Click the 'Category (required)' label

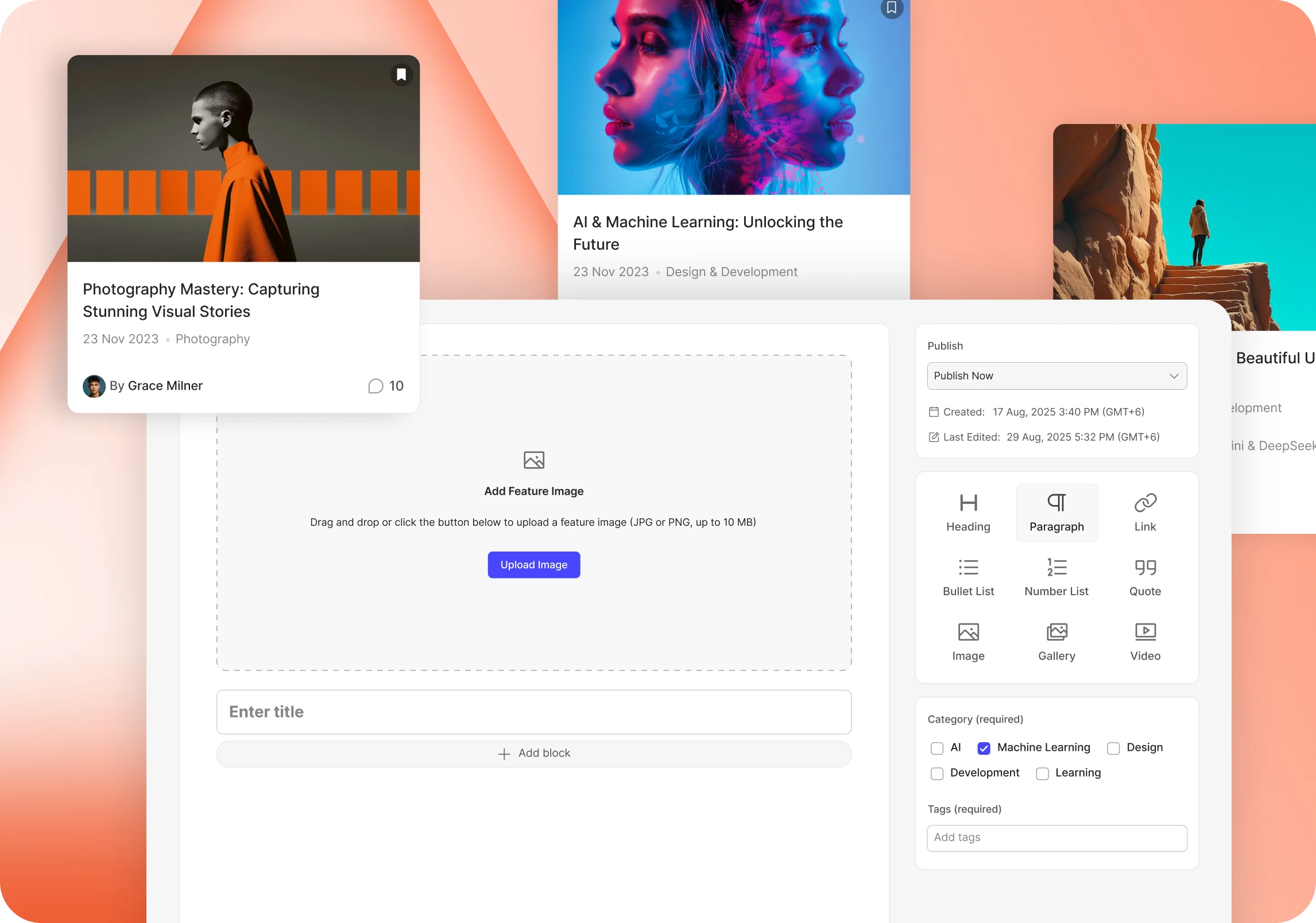pyautogui.click(x=975, y=719)
